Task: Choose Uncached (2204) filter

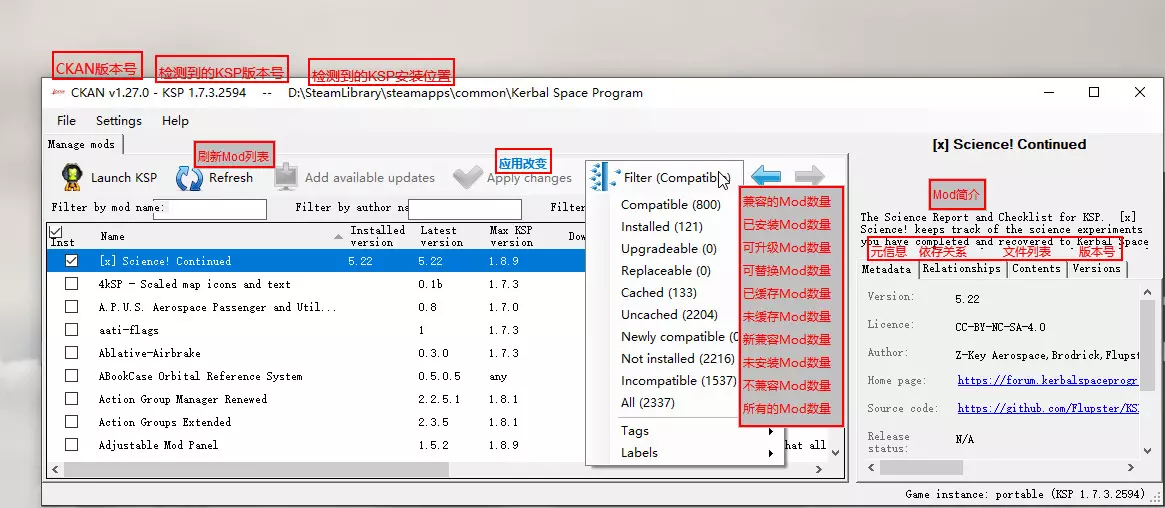Action: click(x=669, y=315)
